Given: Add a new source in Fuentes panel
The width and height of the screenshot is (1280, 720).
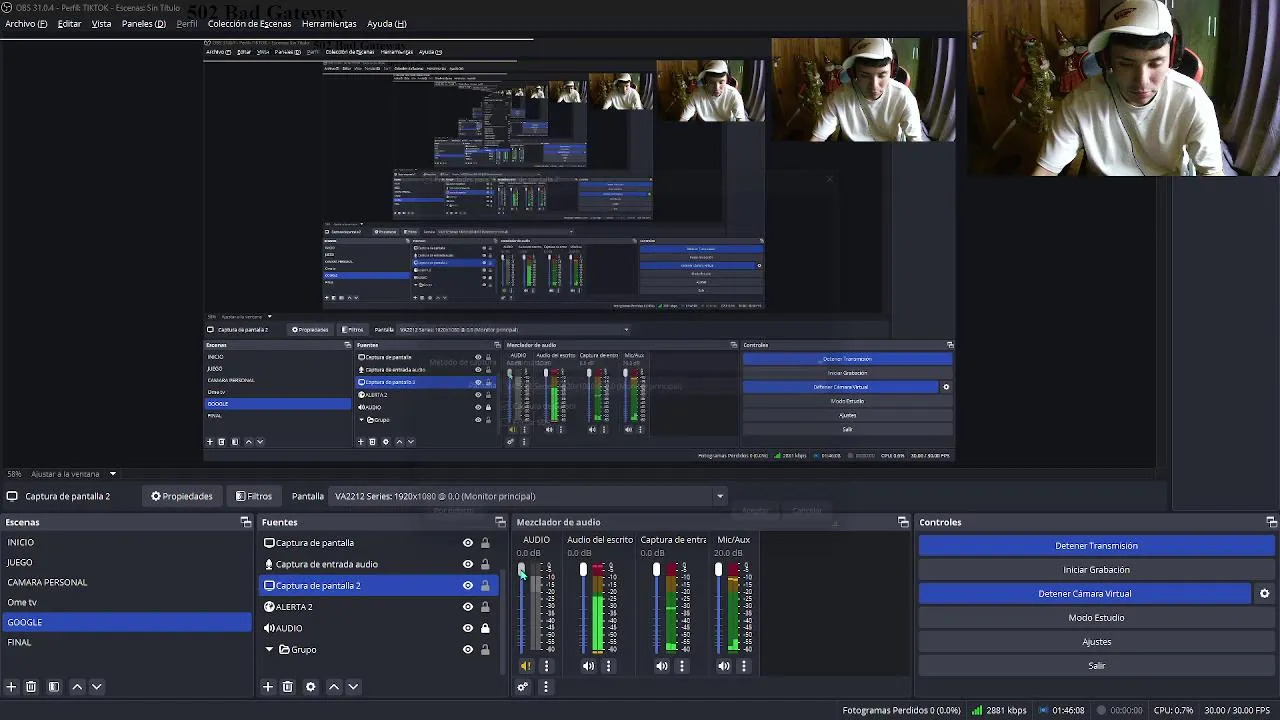Looking at the screenshot, I should pos(267,687).
